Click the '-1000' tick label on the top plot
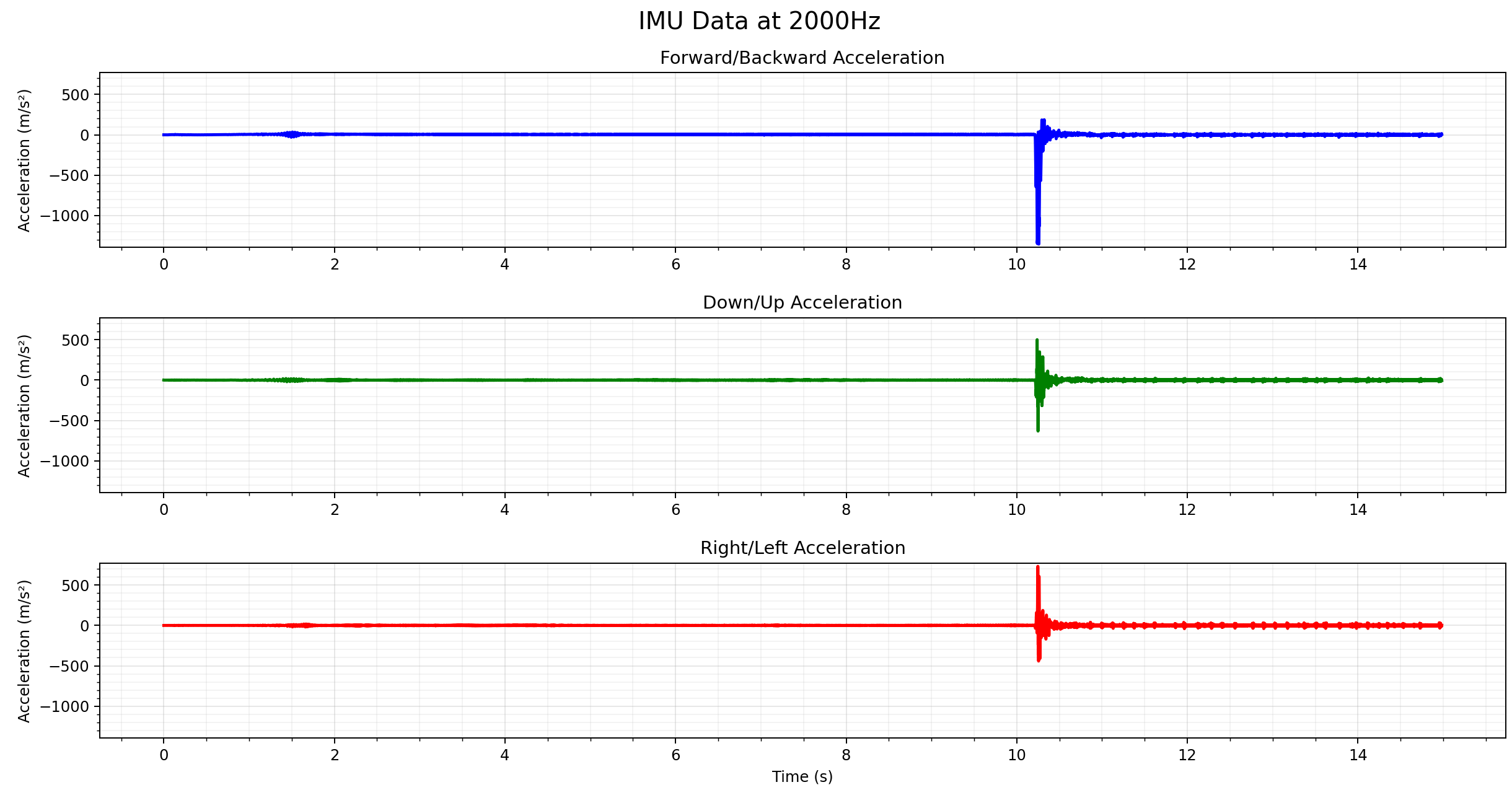Screen dimensions: 1512x790 click(64, 216)
